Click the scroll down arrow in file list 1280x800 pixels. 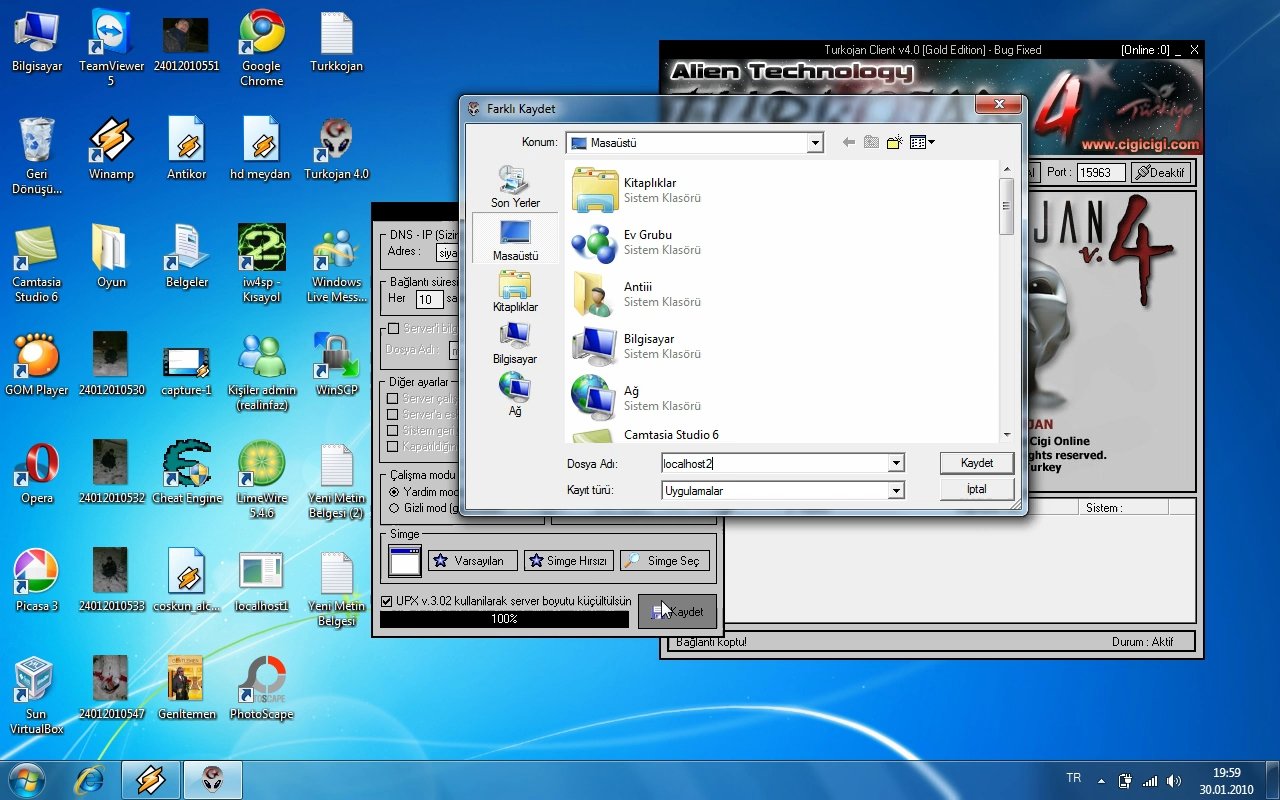[1007, 435]
